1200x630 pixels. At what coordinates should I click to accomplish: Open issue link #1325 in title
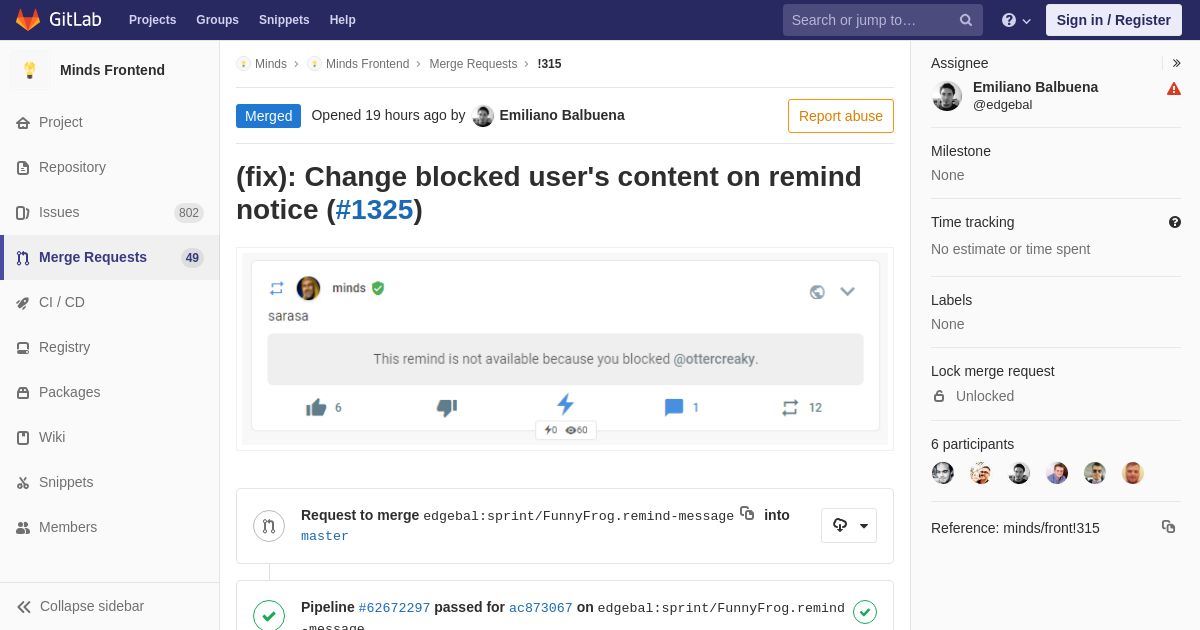coord(374,210)
